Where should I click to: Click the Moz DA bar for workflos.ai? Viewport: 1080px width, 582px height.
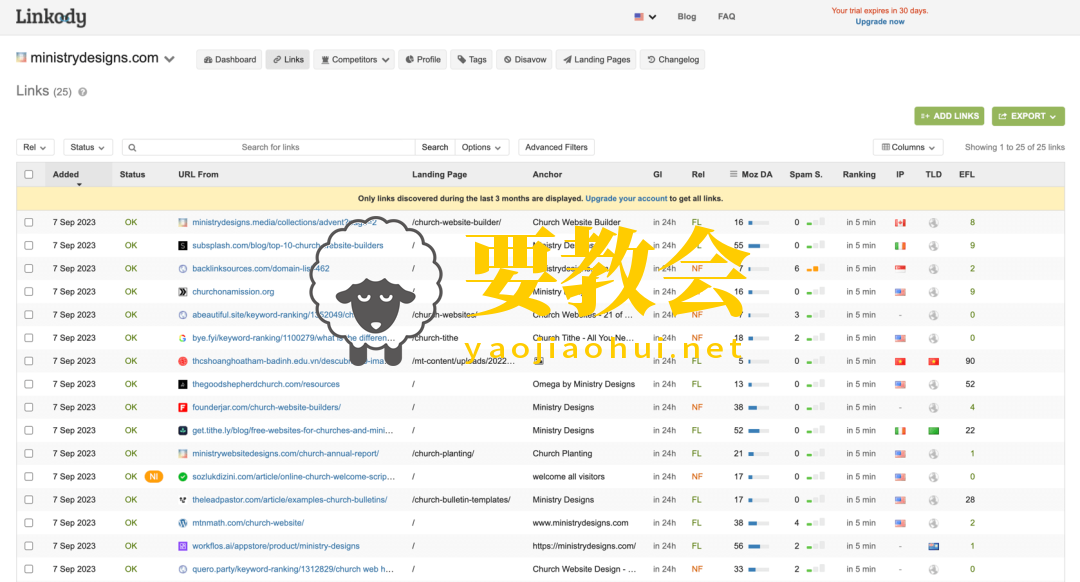[758, 546]
